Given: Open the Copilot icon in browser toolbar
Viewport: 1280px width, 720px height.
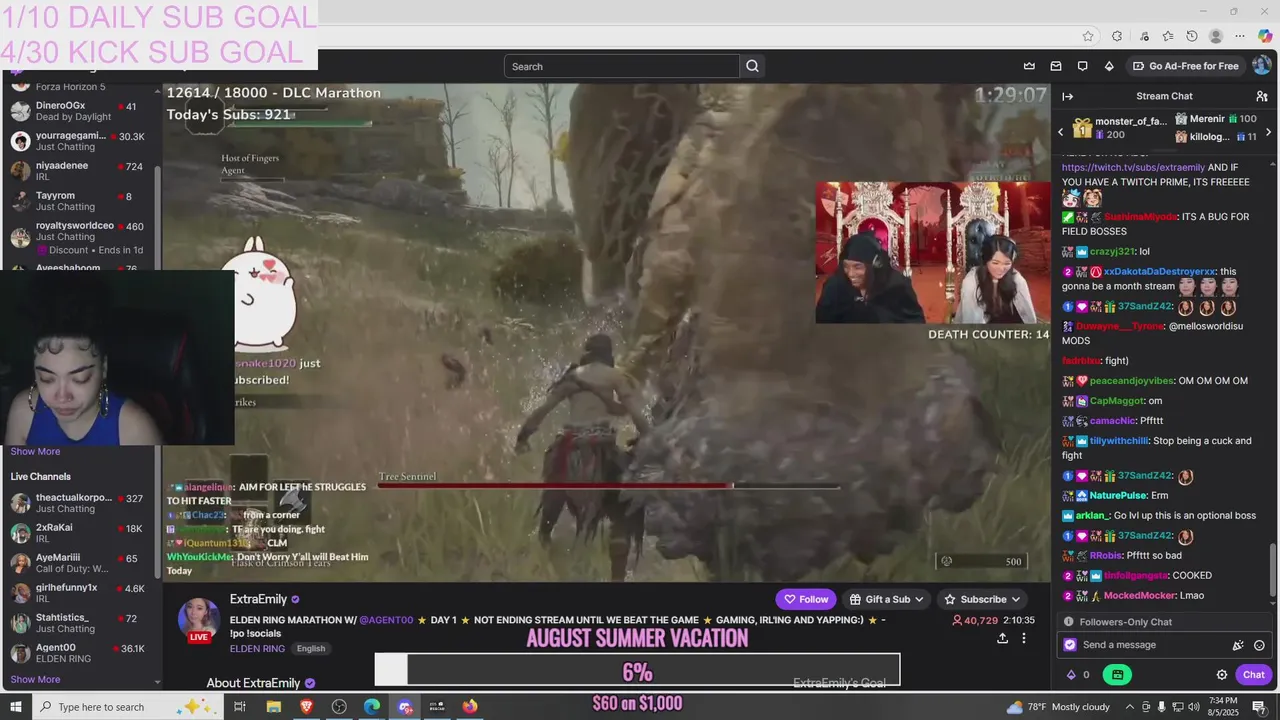Looking at the screenshot, I should coord(1265,36).
